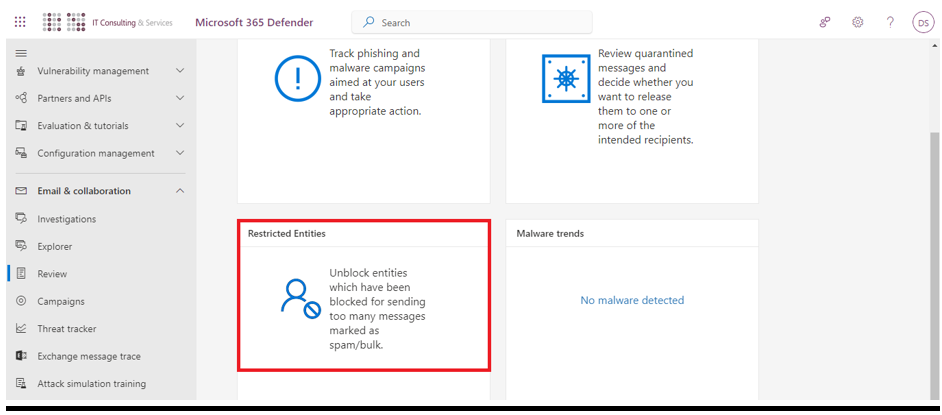Click the Email & collaboration envelope icon
Image resolution: width=942 pixels, height=415 pixels.
(x=21, y=191)
